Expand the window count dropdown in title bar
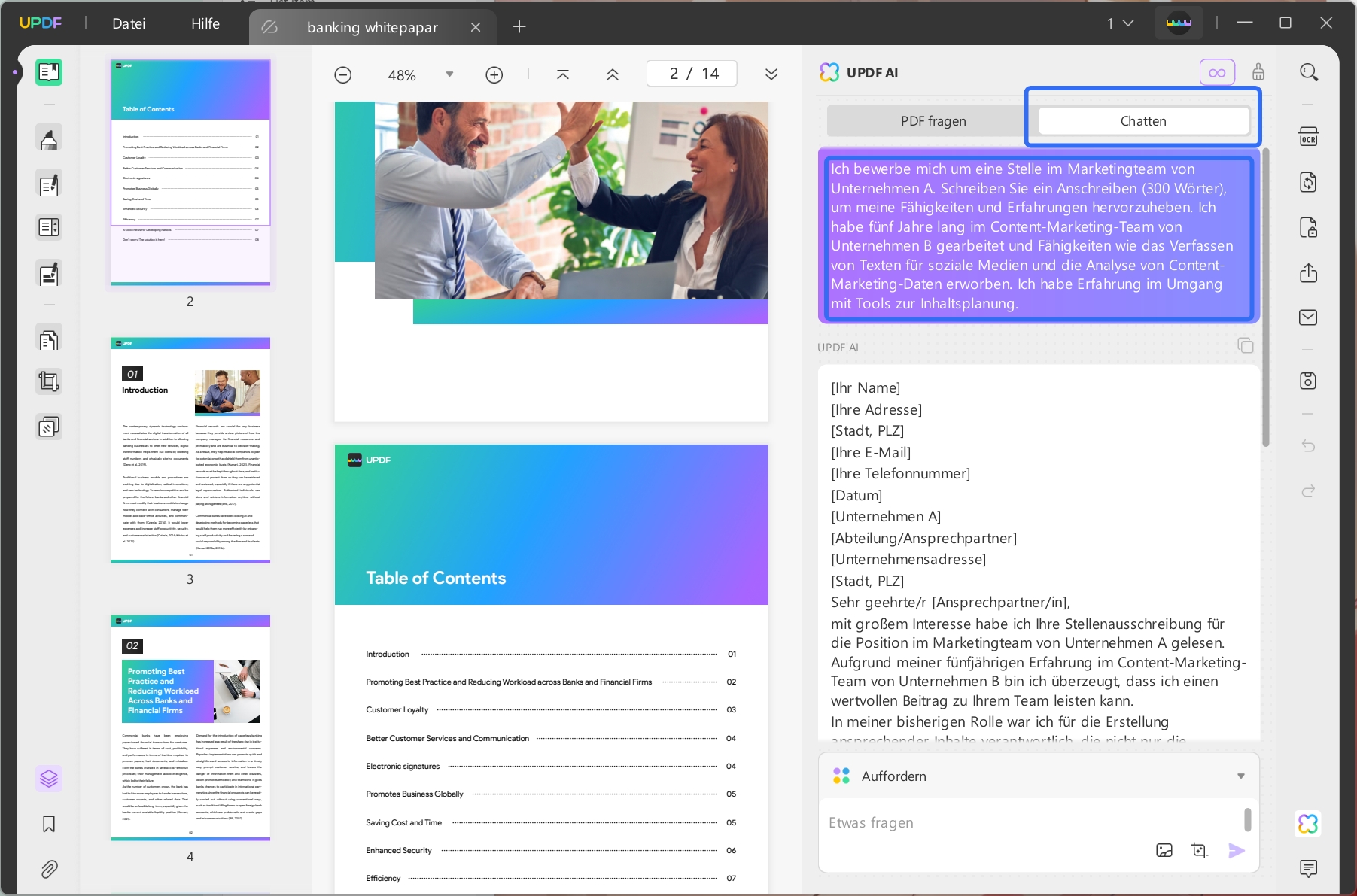 1120,23
